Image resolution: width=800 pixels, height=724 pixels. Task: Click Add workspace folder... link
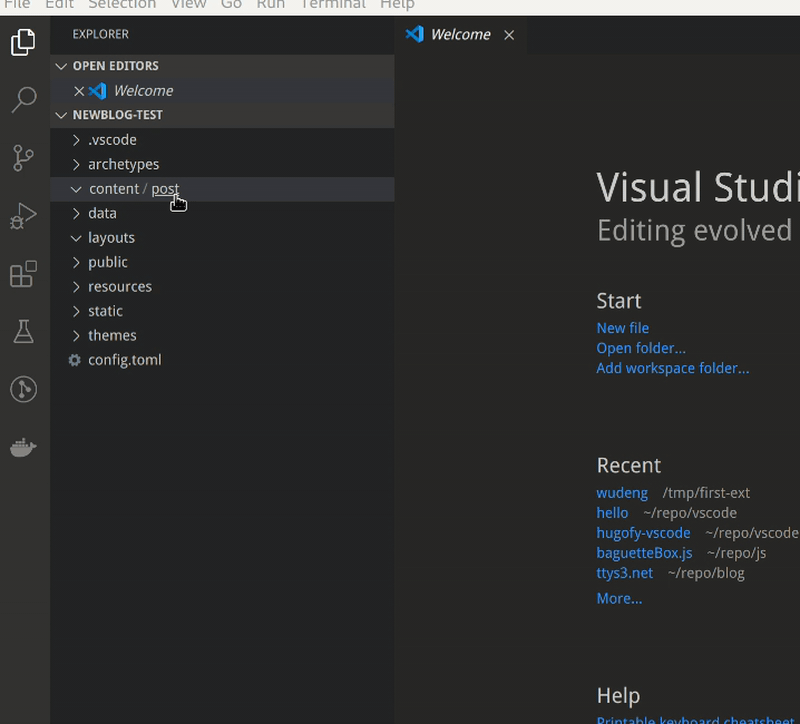pyautogui.click(x=672, y=368)
